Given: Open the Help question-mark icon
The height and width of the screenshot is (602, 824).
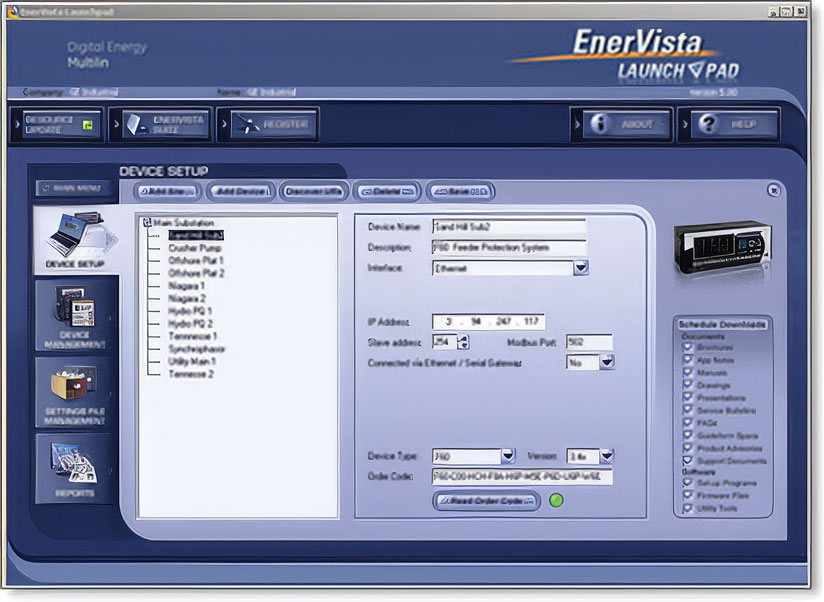Looking at the screenshot, I should 708,124.
